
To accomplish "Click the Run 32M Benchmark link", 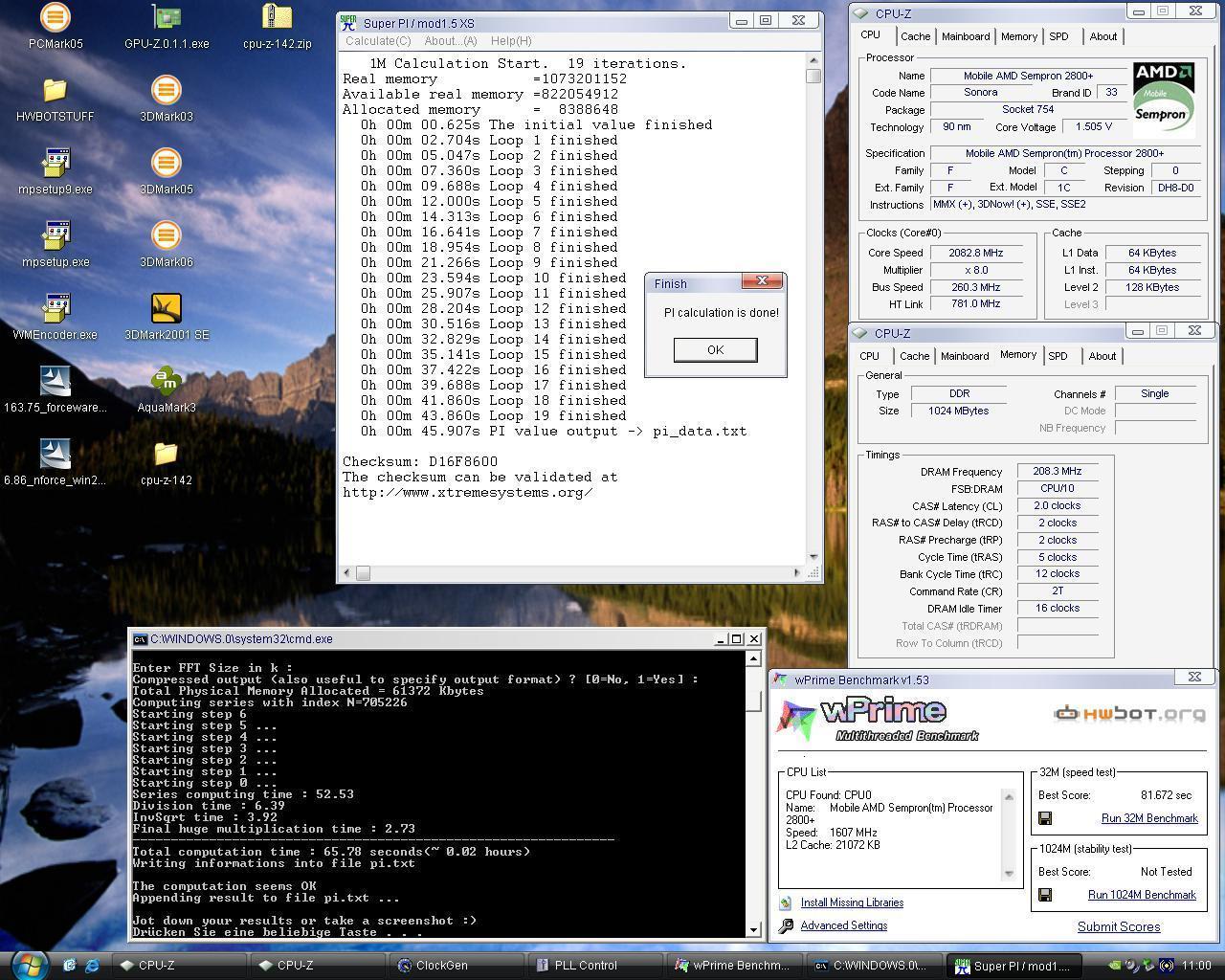I will tap(1149, 818).
